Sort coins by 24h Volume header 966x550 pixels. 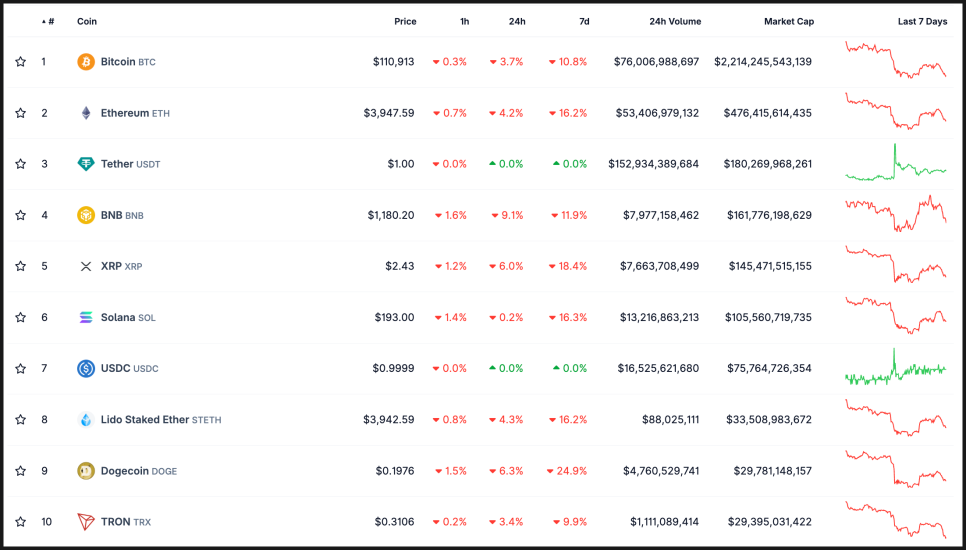pos(674,21)
